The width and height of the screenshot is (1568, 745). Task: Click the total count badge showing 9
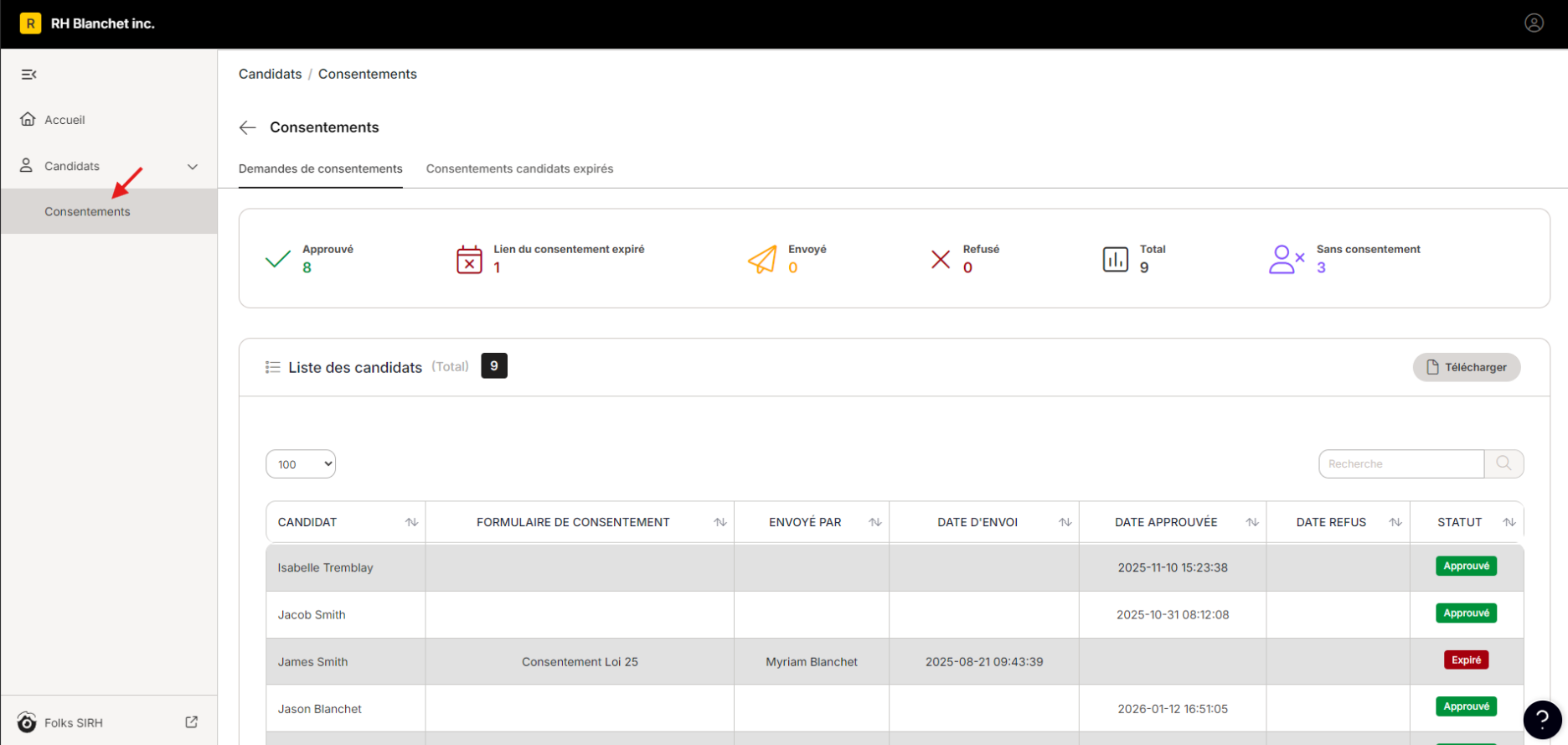coord(494,366)
